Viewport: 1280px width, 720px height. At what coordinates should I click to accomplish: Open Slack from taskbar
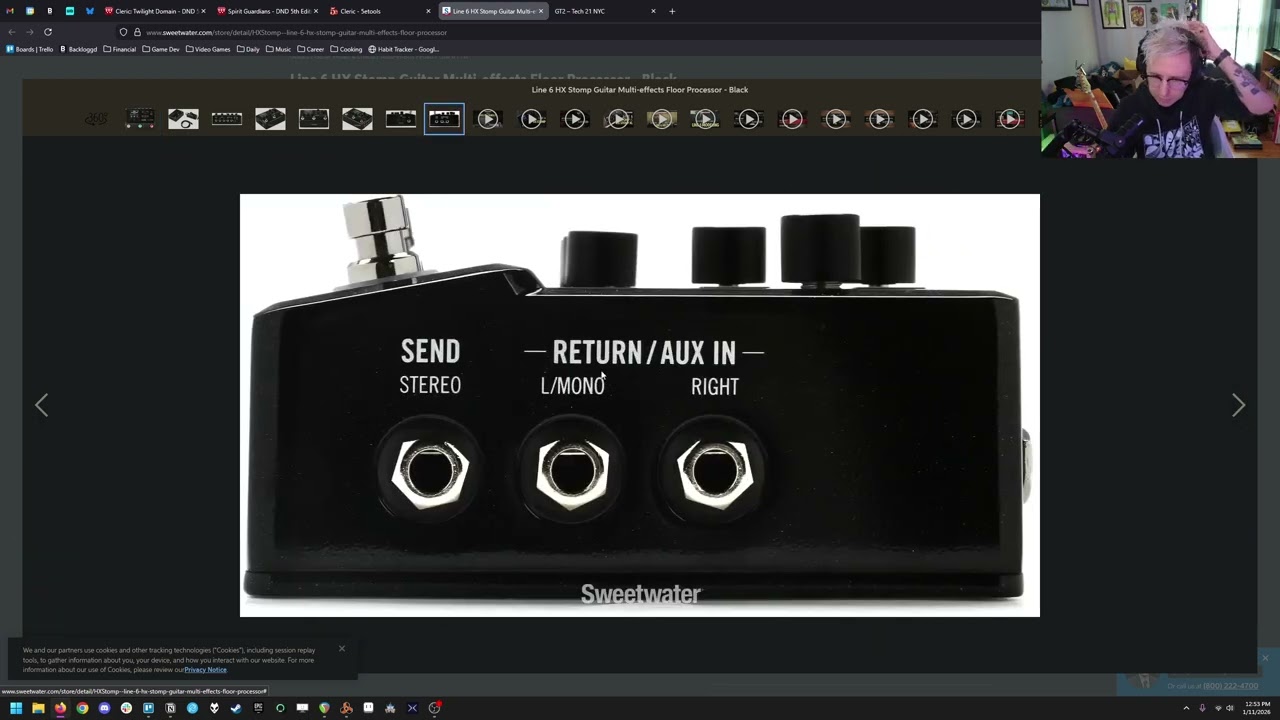click(x=126, y=708)
